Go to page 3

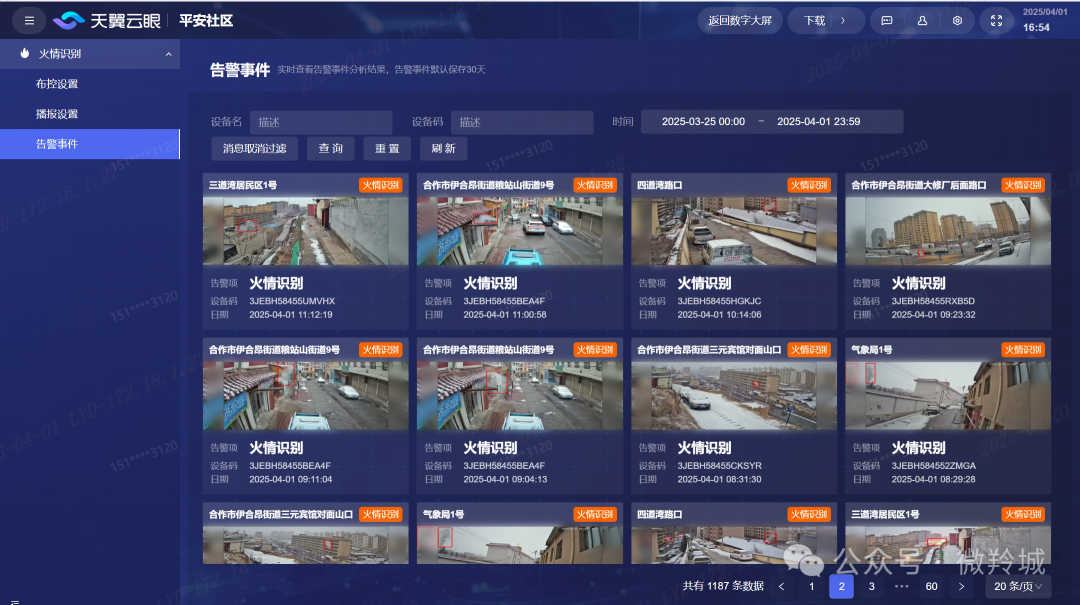click(871, 586)
